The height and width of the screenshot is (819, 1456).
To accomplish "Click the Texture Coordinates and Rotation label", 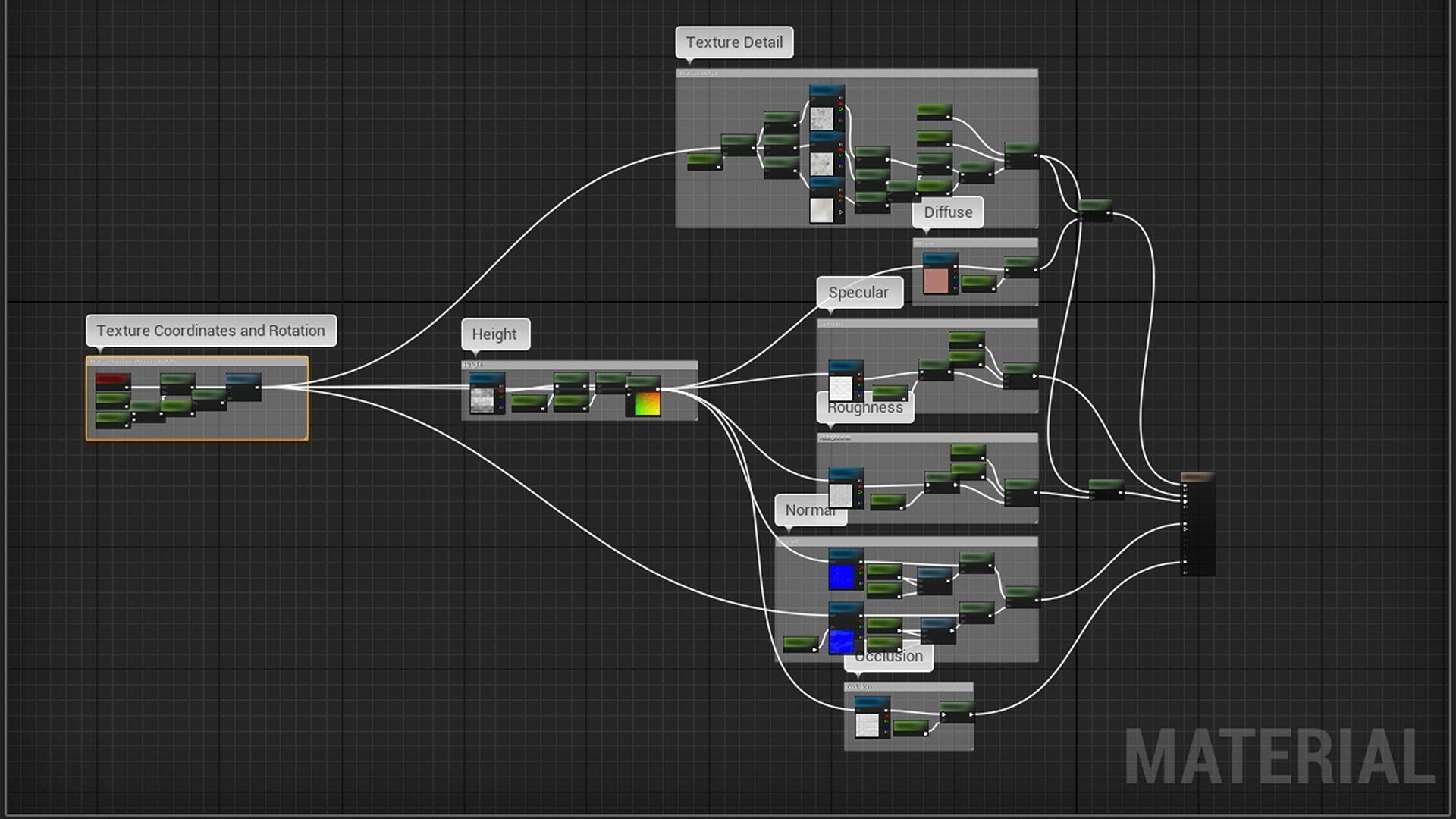I will (x=211, y=331).
